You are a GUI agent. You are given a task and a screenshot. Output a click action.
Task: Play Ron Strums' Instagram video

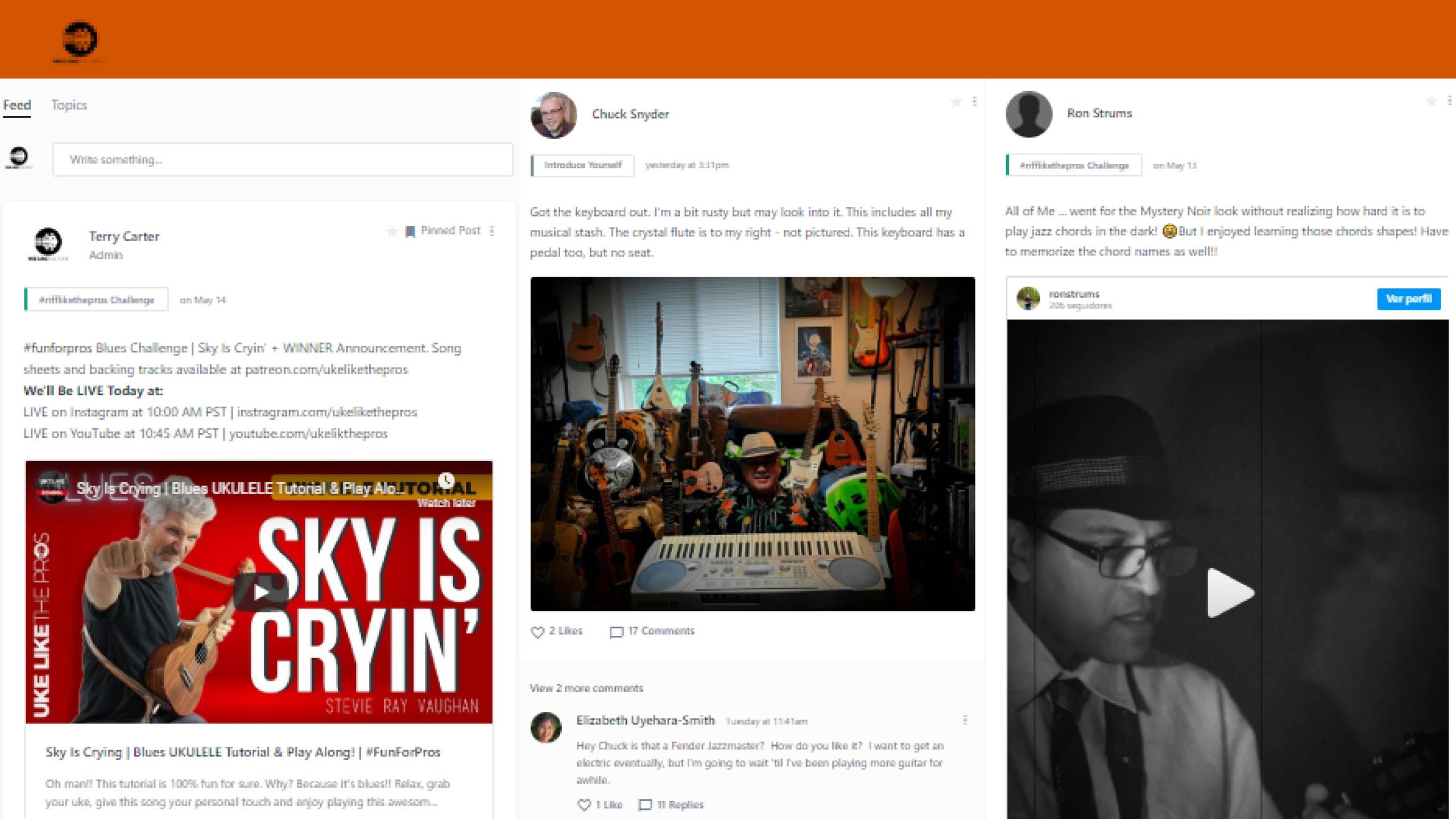[x=1230, y=593]
